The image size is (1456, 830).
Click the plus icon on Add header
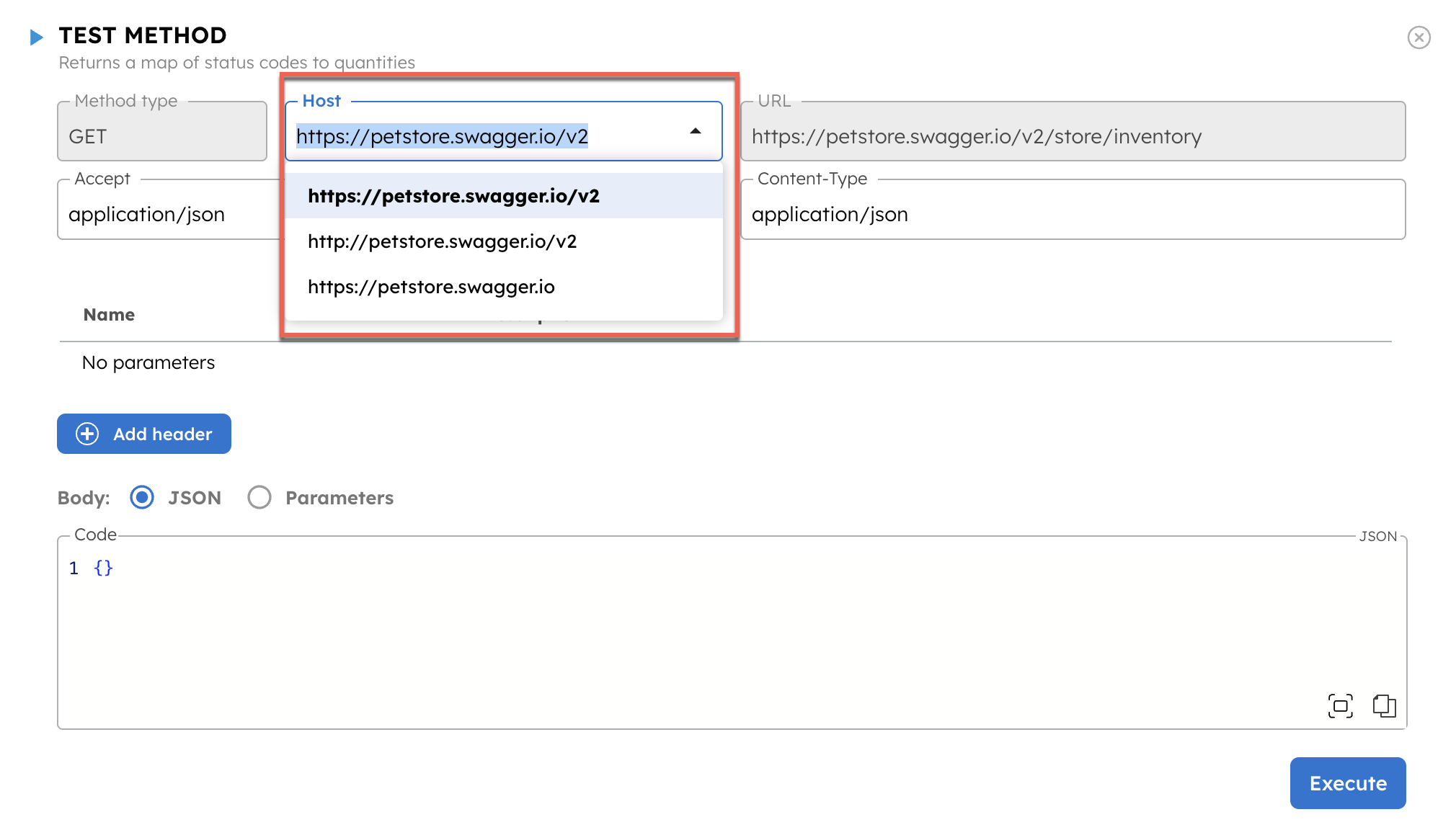pos(87,434)
